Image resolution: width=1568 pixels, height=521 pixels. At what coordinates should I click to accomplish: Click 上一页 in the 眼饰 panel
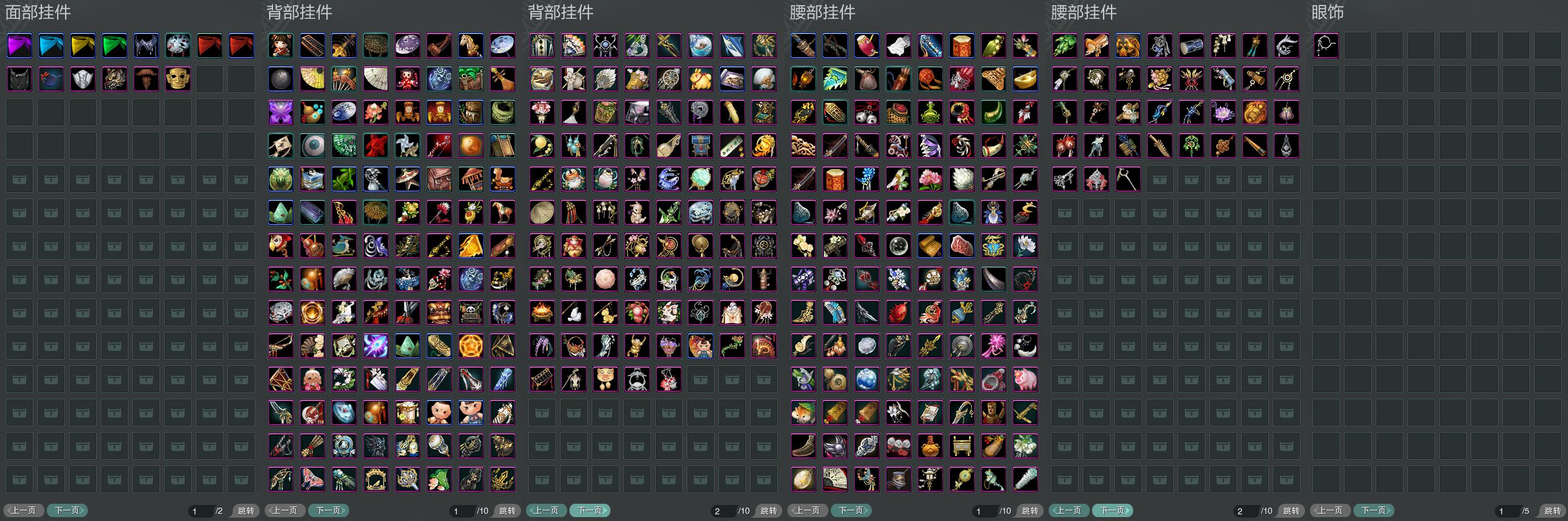click(x=1331, y=510)
